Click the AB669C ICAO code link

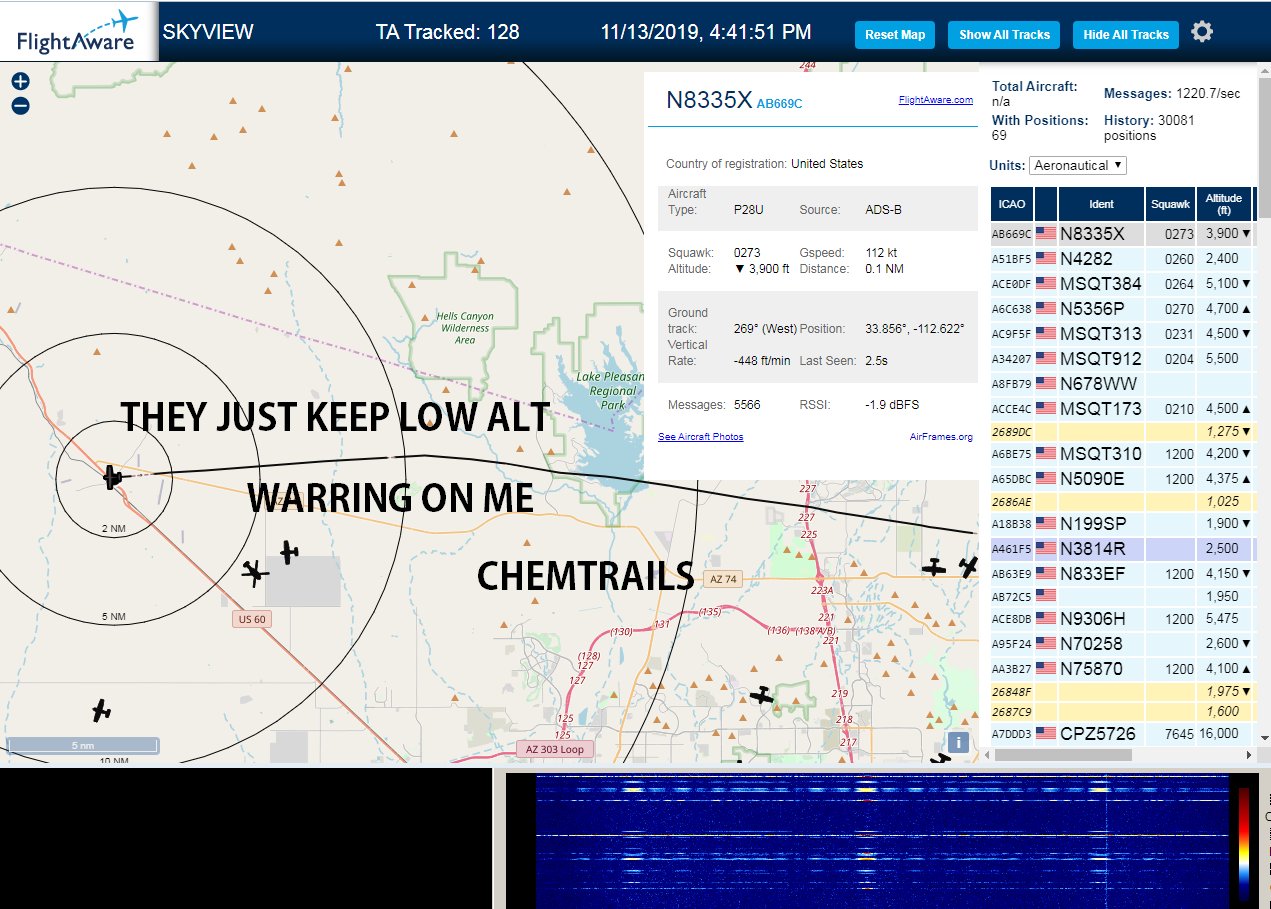(x=779, y=104)
